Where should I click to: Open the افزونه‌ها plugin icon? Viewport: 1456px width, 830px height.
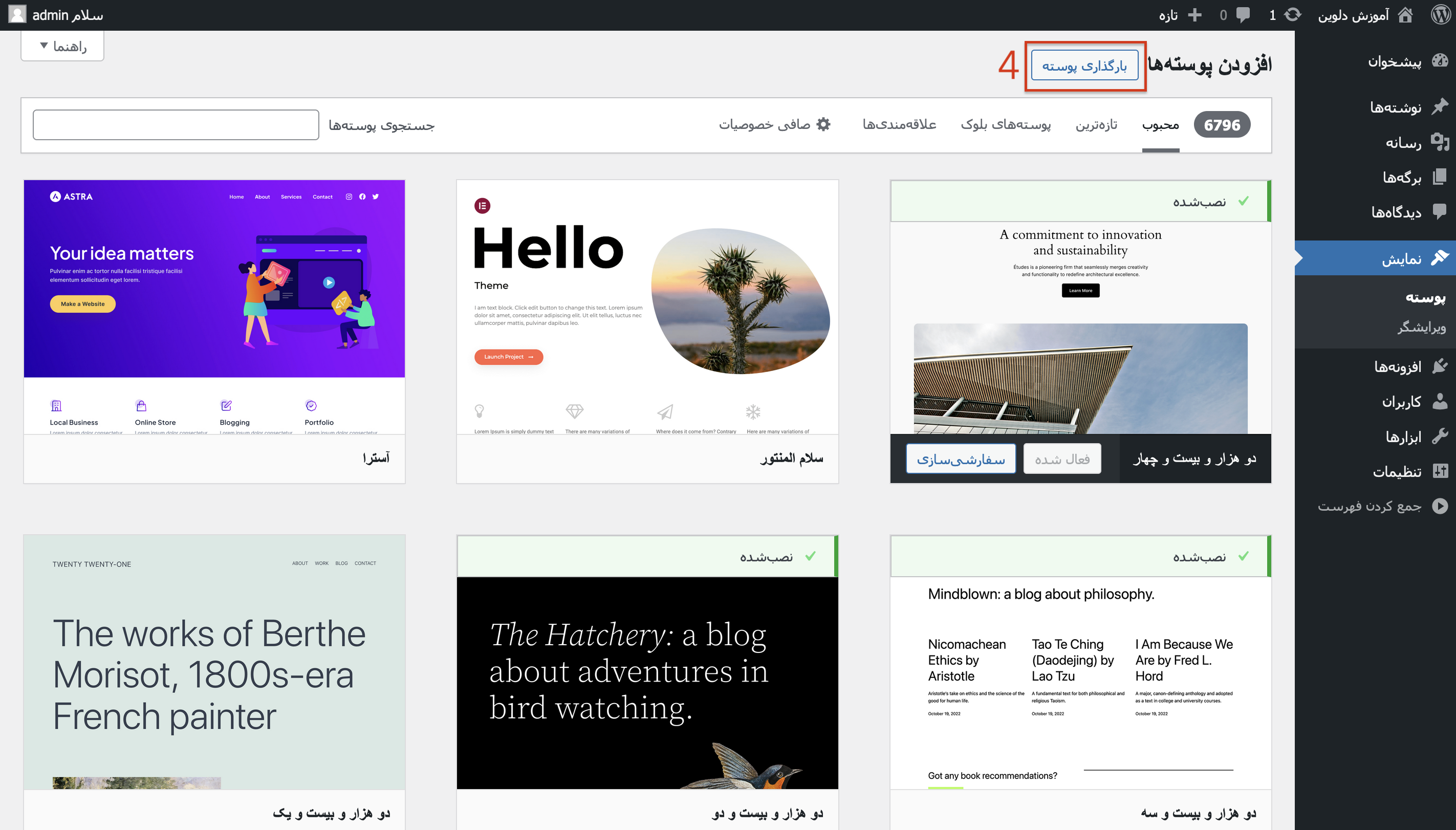(1440, 366)
